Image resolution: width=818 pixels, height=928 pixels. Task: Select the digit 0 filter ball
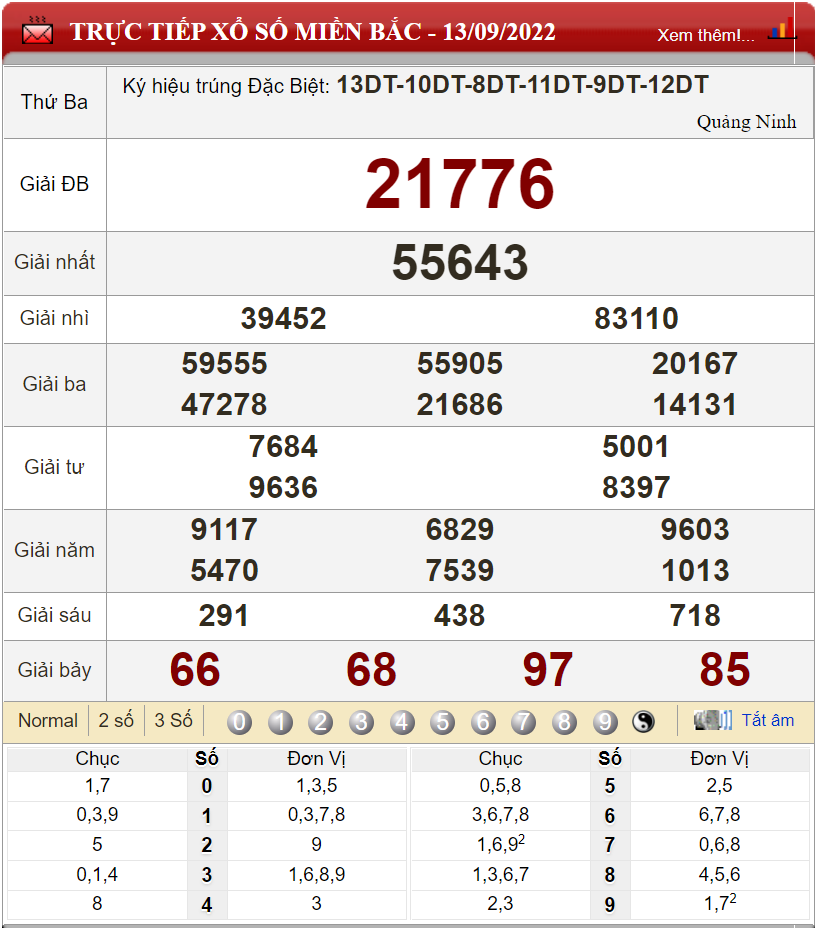[x=239, y=722]
